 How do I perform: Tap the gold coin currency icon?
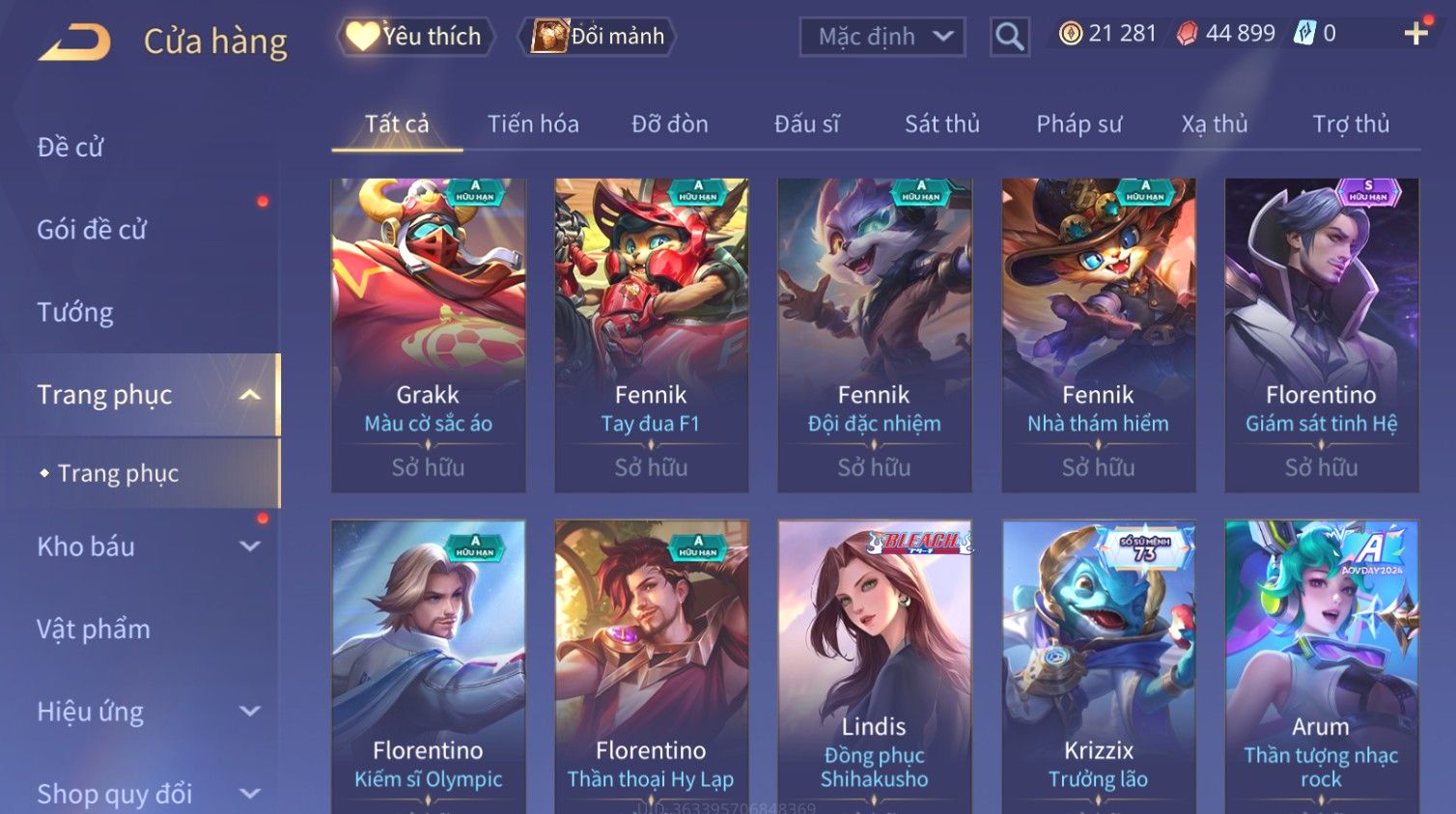pos(1070,34)
